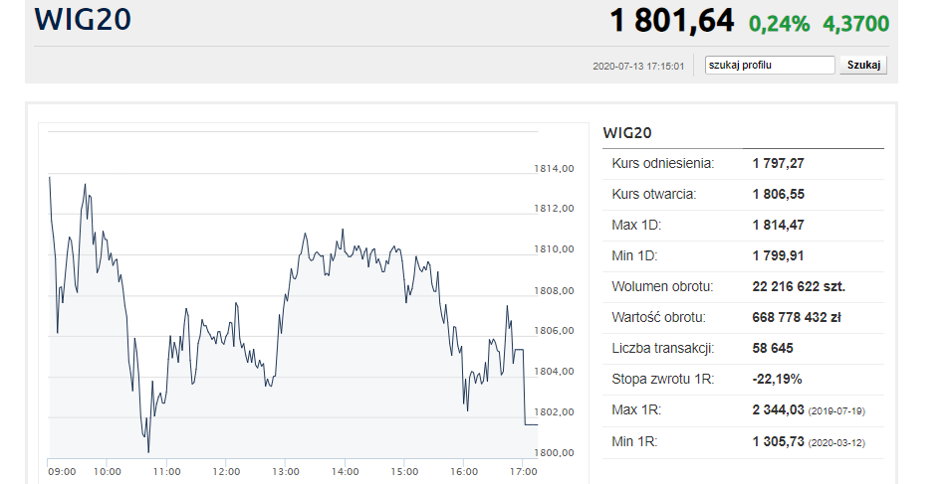Viewport: 948px width, 484px height.
Task: Click the Max 1D value 1 814,47
Action: click(778, 225)
